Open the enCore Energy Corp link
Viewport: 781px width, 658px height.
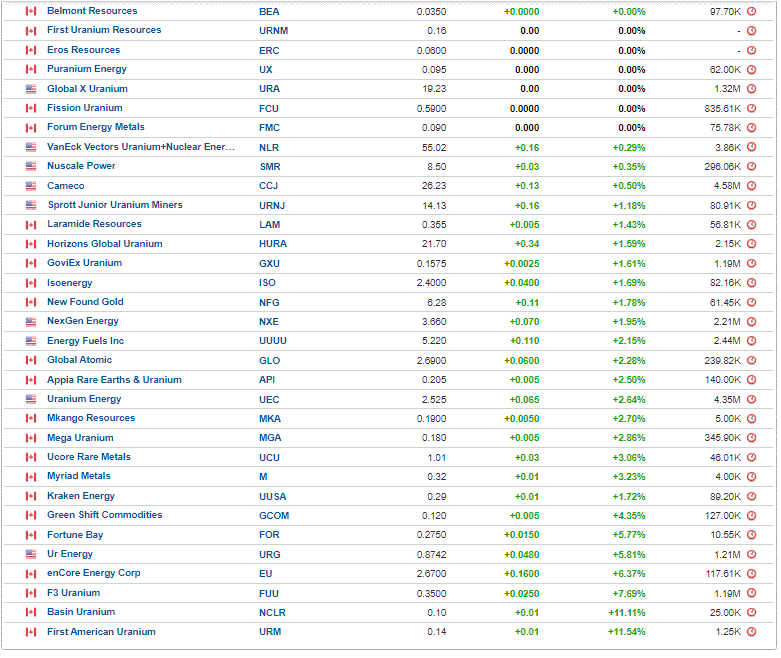click(94, 573)
